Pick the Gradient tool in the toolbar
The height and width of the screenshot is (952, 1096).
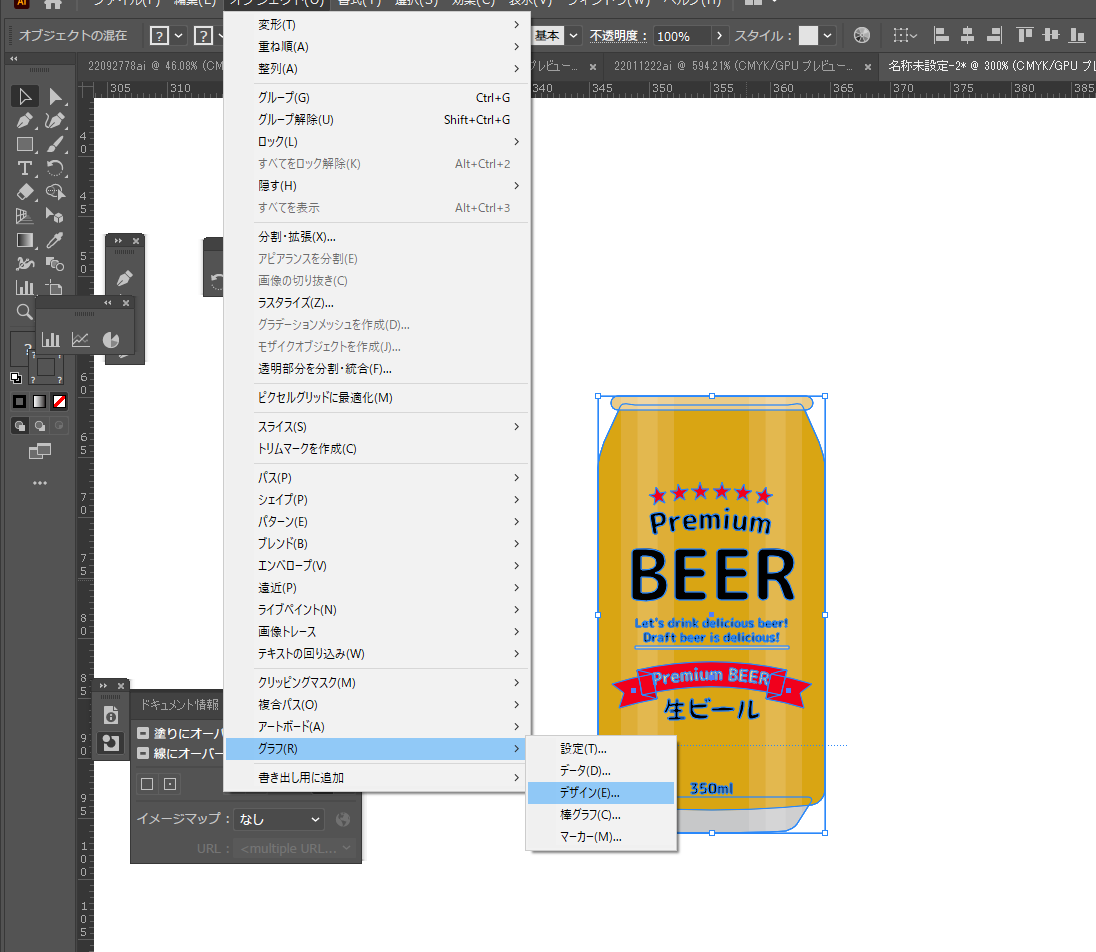point(26,240)
